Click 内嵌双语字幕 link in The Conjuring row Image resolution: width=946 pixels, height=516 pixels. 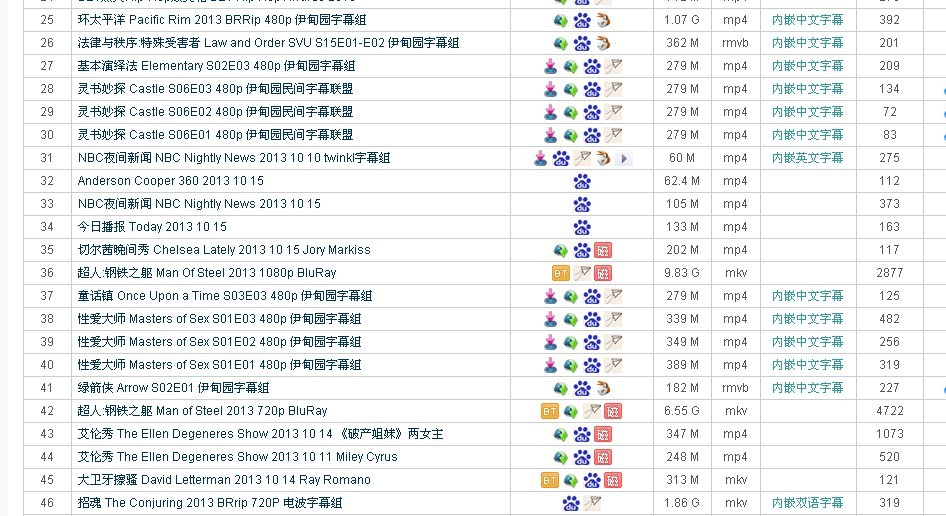[807, 503]
